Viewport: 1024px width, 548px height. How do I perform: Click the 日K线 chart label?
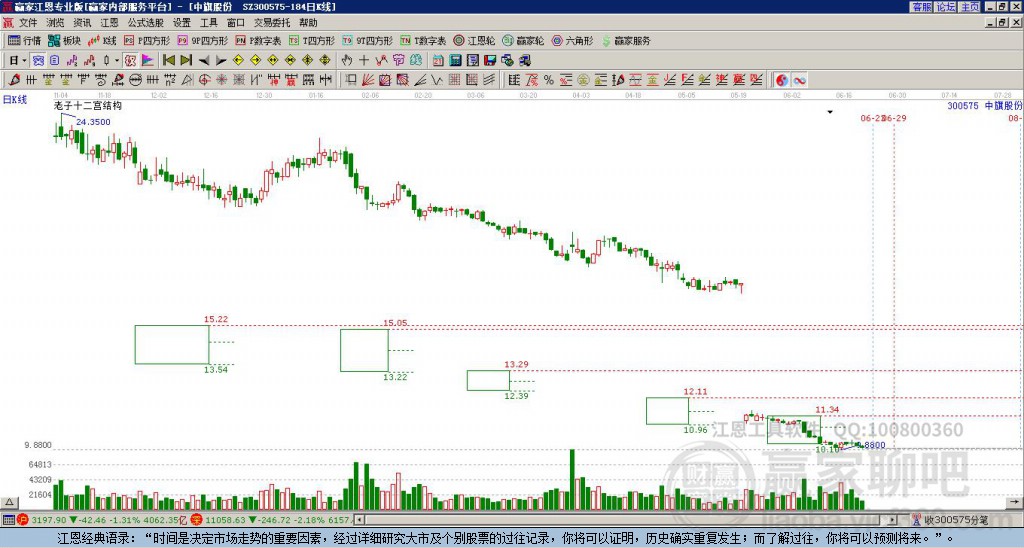(x=14, y=100)
